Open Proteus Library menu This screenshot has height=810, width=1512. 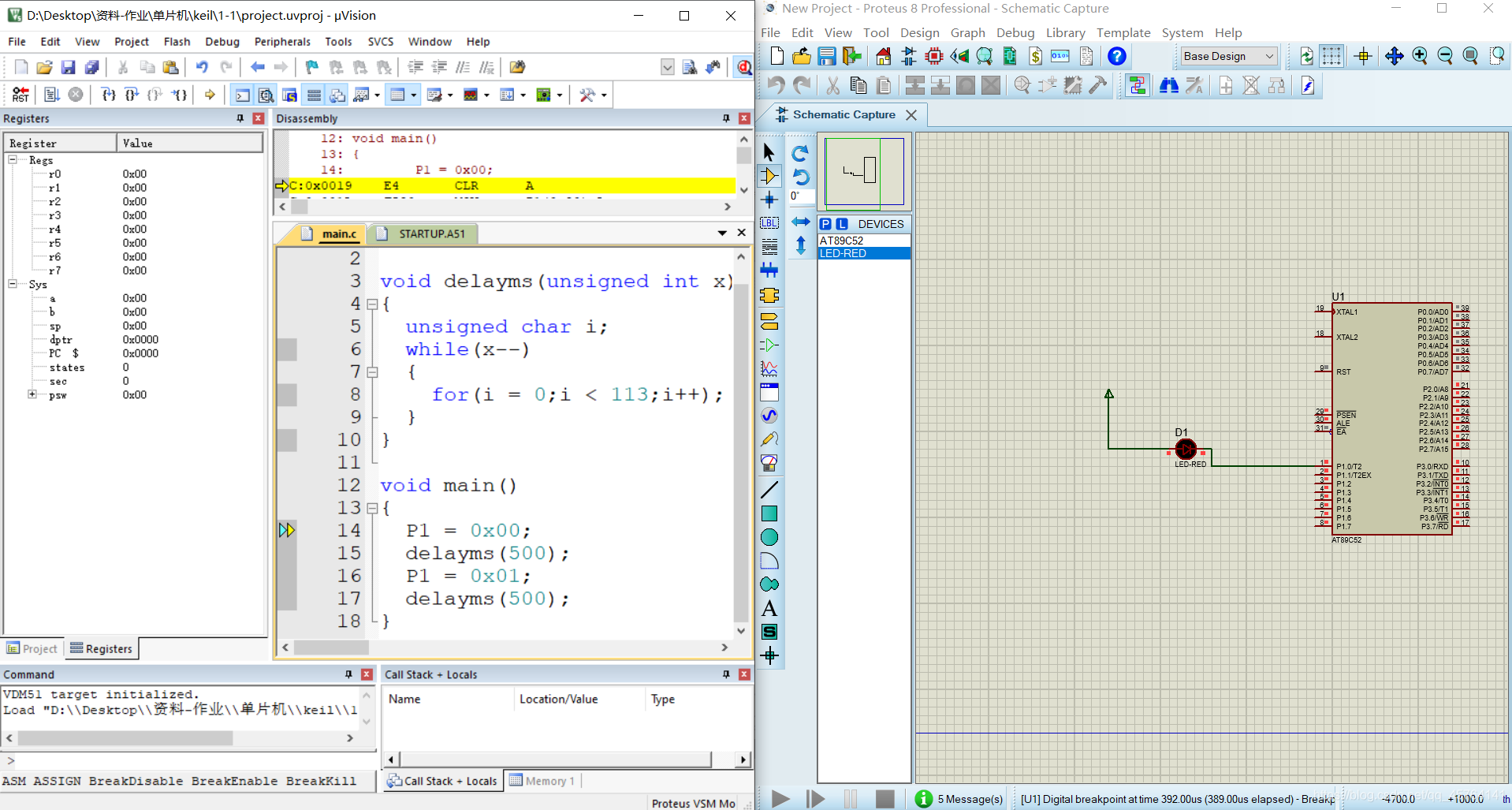point(1065,32)
